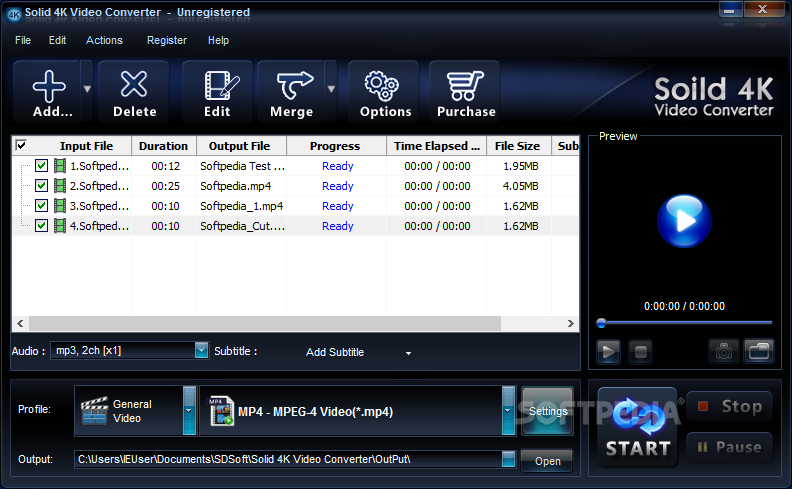The width and height of the screenshot is (792, 489).
Task: Click the Time Elapsed column header
Action: click(x=436, y=146)
